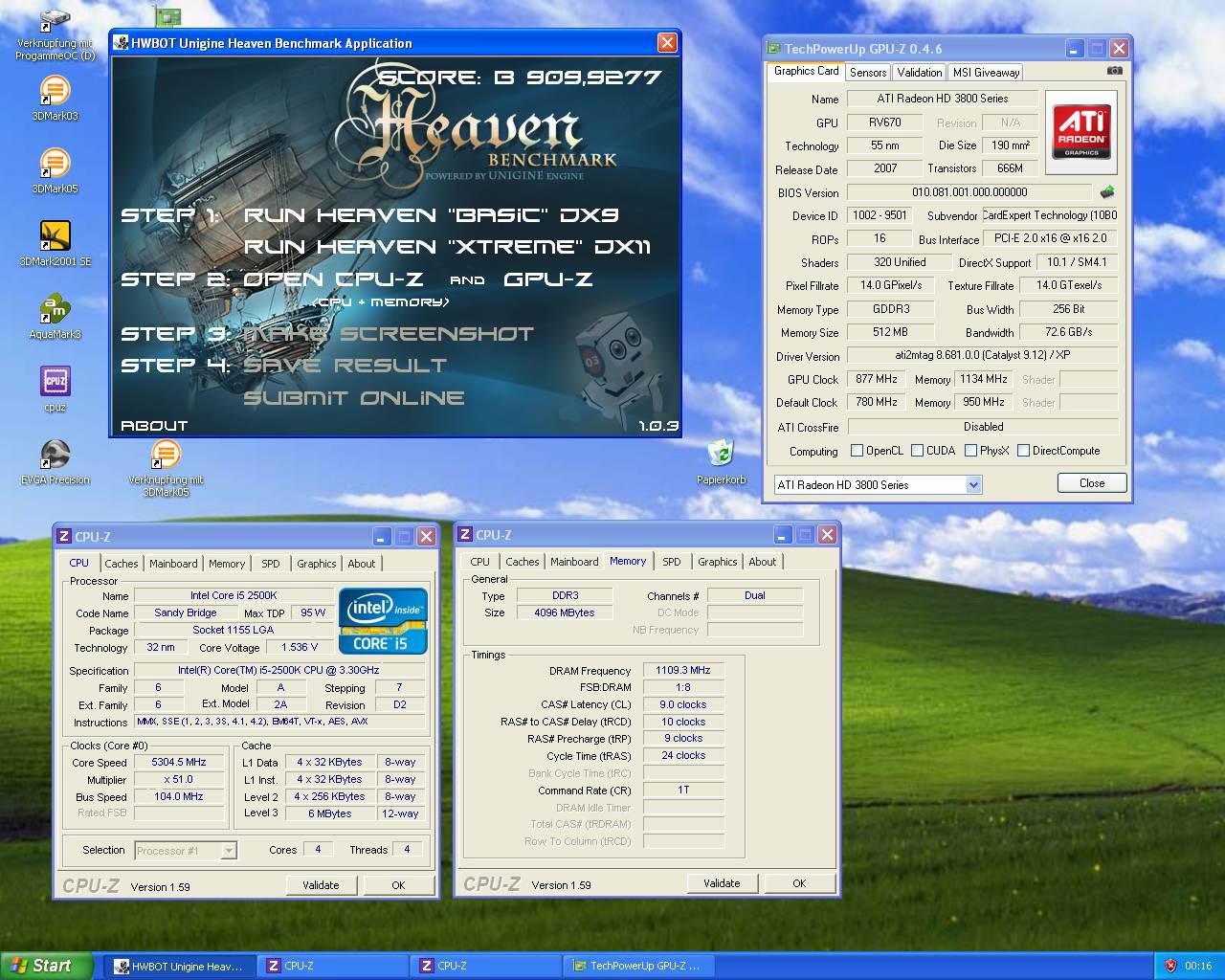Image resolution: width=1225 pixels, height=980 pixels.
Task: Open About tab in left CPU-Z window
Action: (362, 564)
